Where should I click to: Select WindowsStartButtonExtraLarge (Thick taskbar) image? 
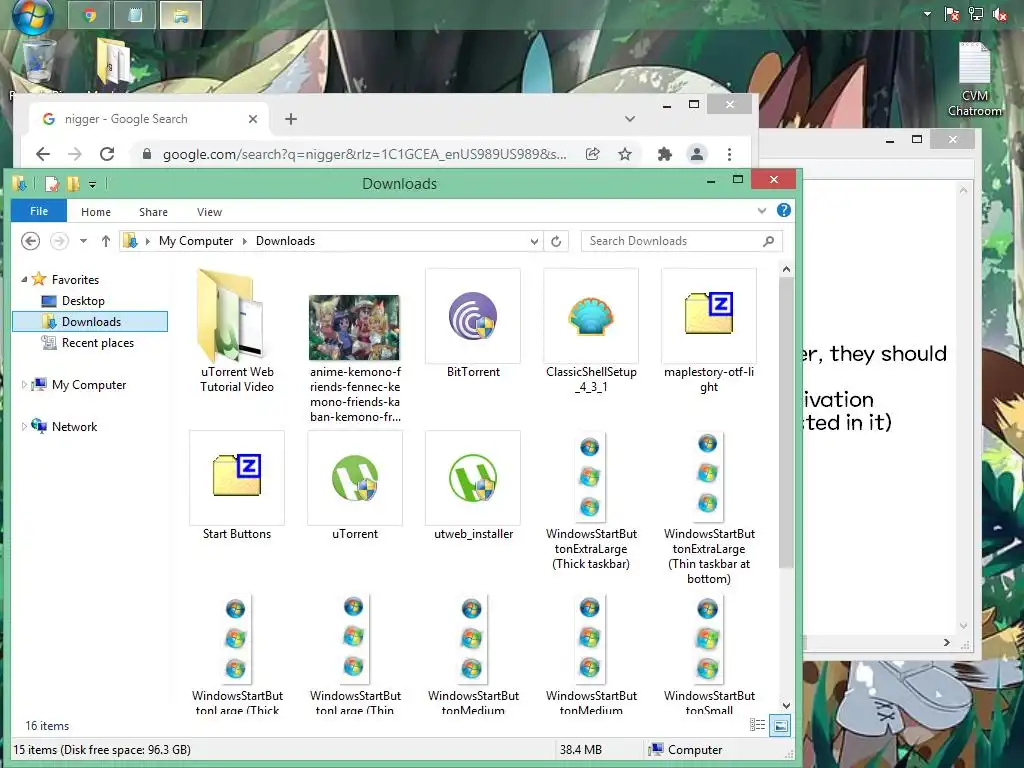(x=590, y=477)
